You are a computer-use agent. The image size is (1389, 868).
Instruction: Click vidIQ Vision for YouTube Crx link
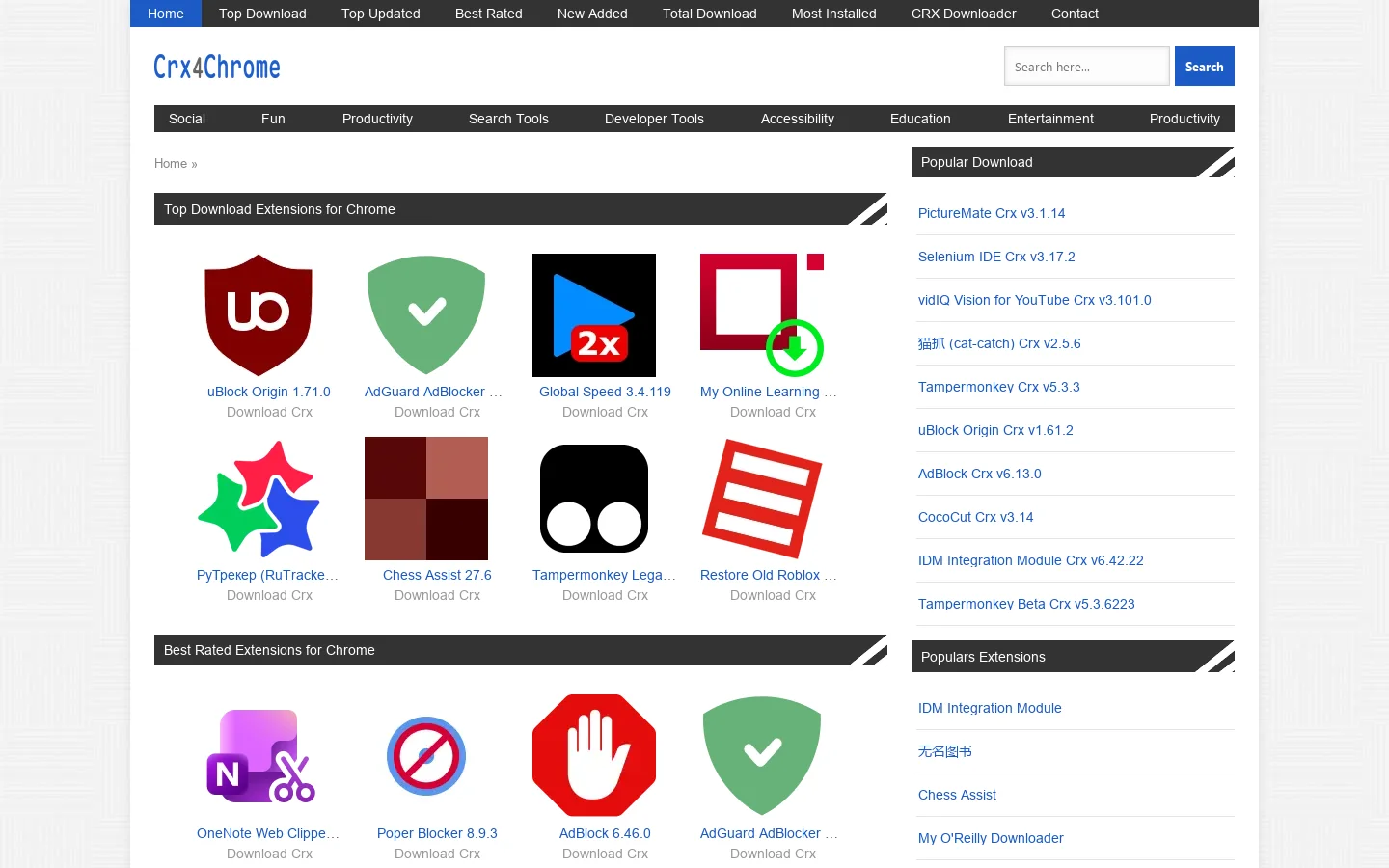pyautogui.click(x=1035, y=300)
